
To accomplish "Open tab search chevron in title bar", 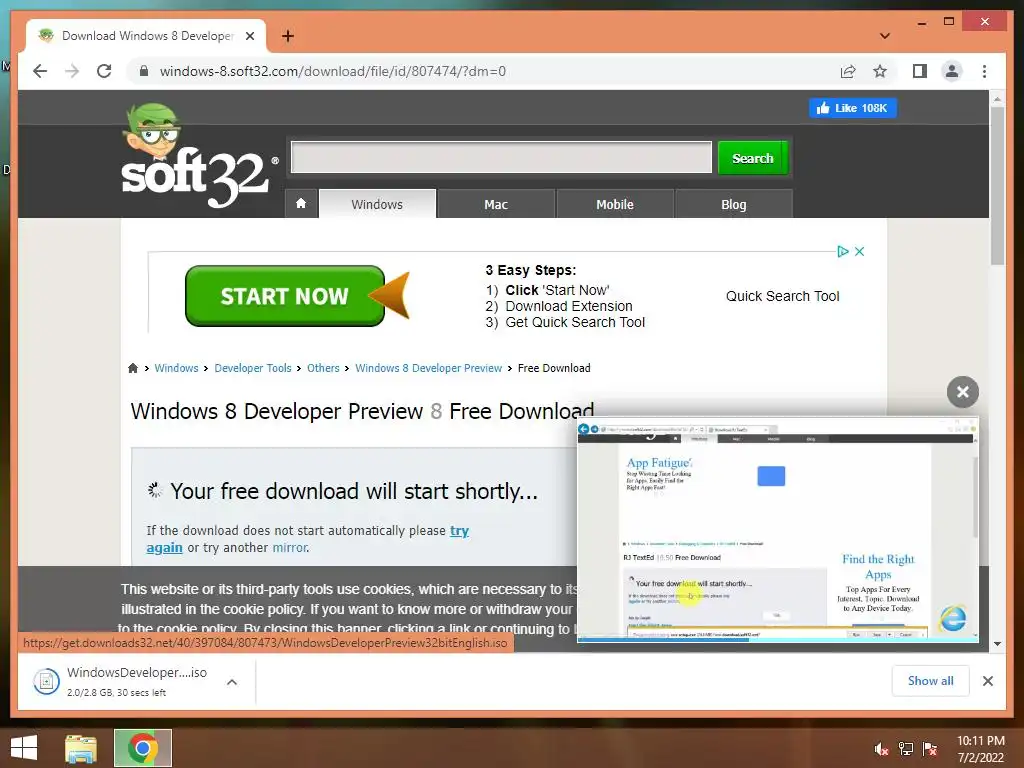I will coord(884,36).
